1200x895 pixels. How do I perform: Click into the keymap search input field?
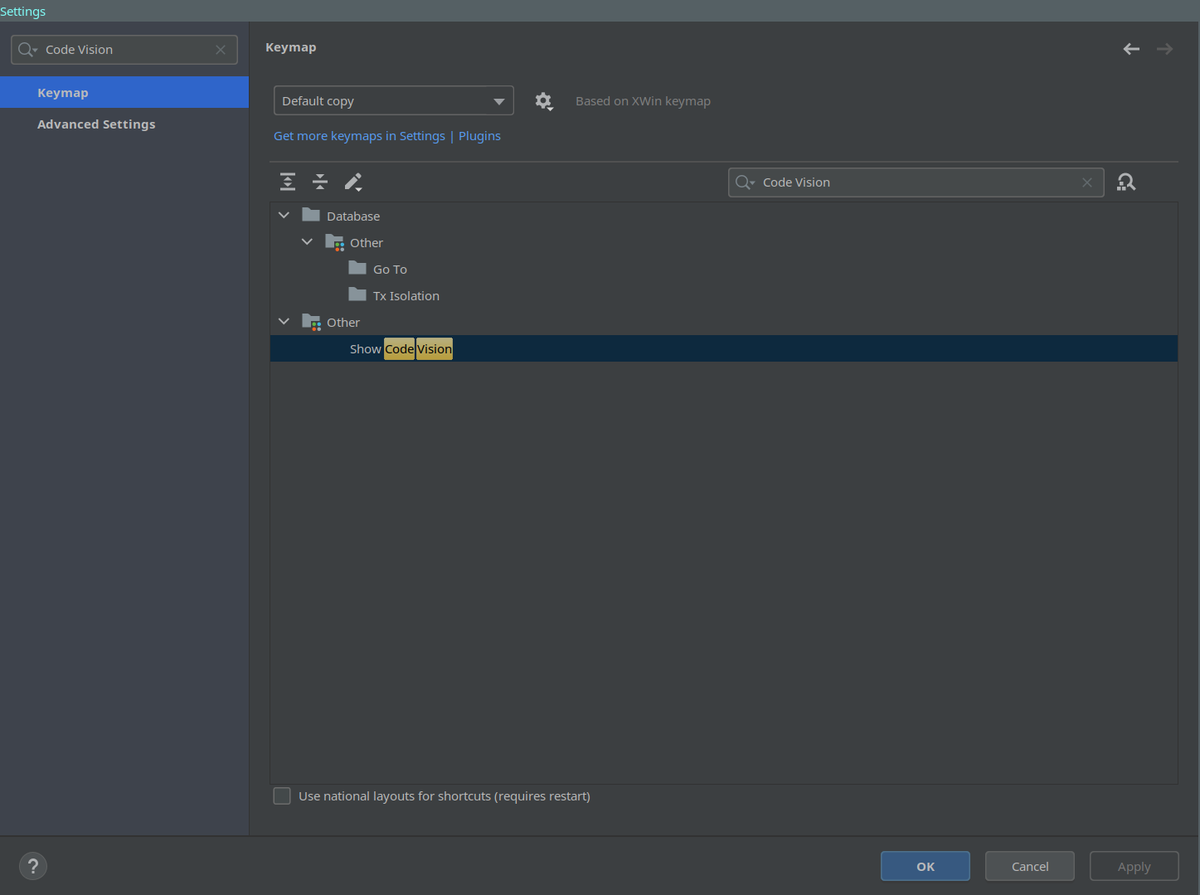pos(915,182)
